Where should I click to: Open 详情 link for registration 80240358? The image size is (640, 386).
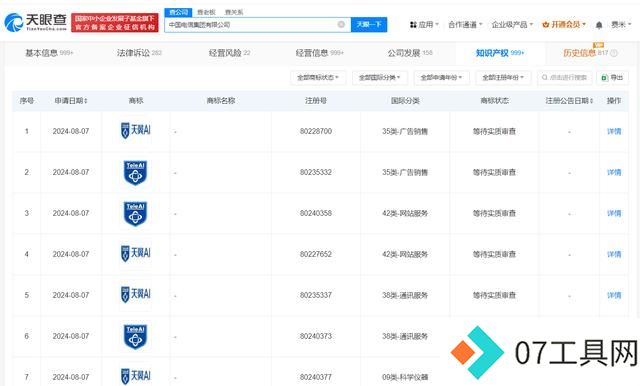pos(614,213)
